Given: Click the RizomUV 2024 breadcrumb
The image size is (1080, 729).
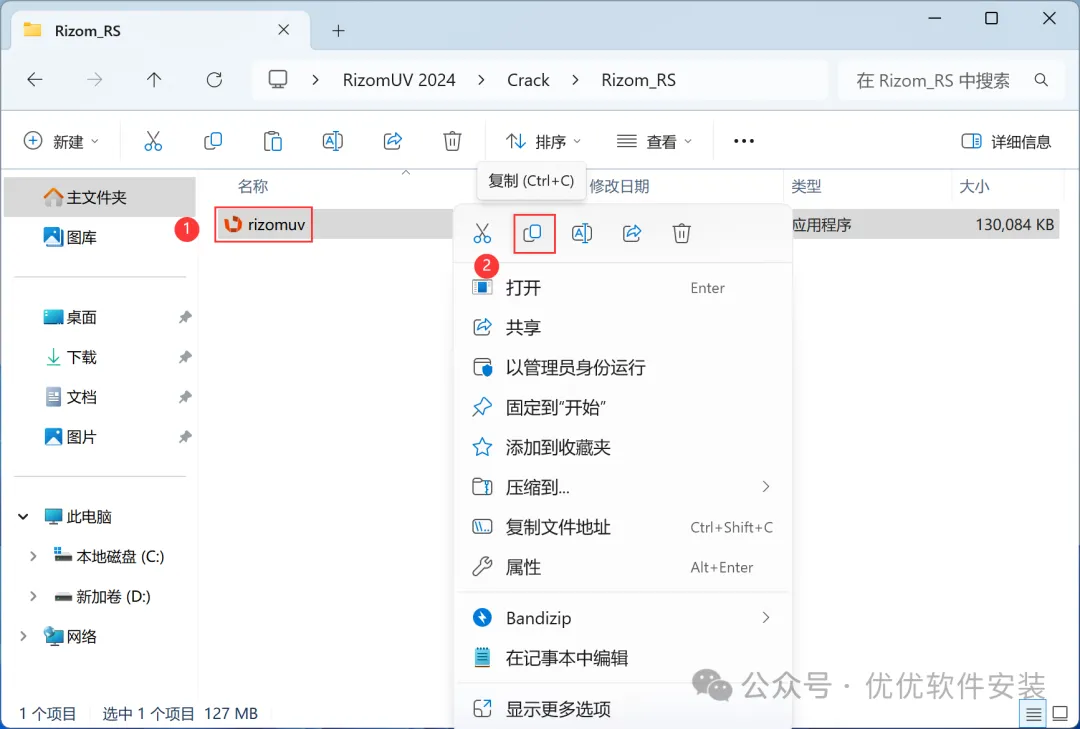Looking at the screenshot, I should pyautogui.click(x=399, y=80).
